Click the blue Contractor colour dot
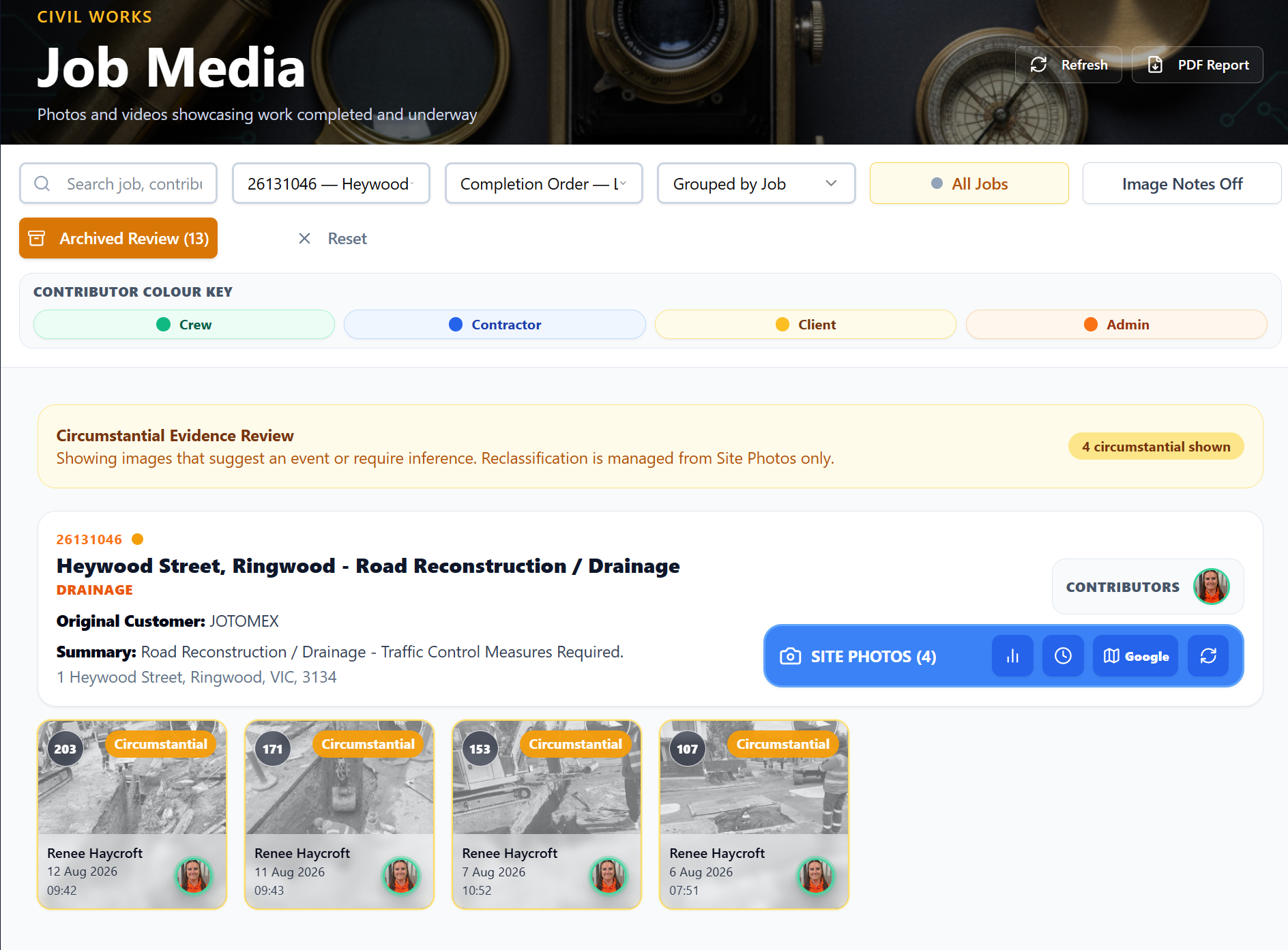The height and width of the screenshot is (950, 1288). pos(456,325)
